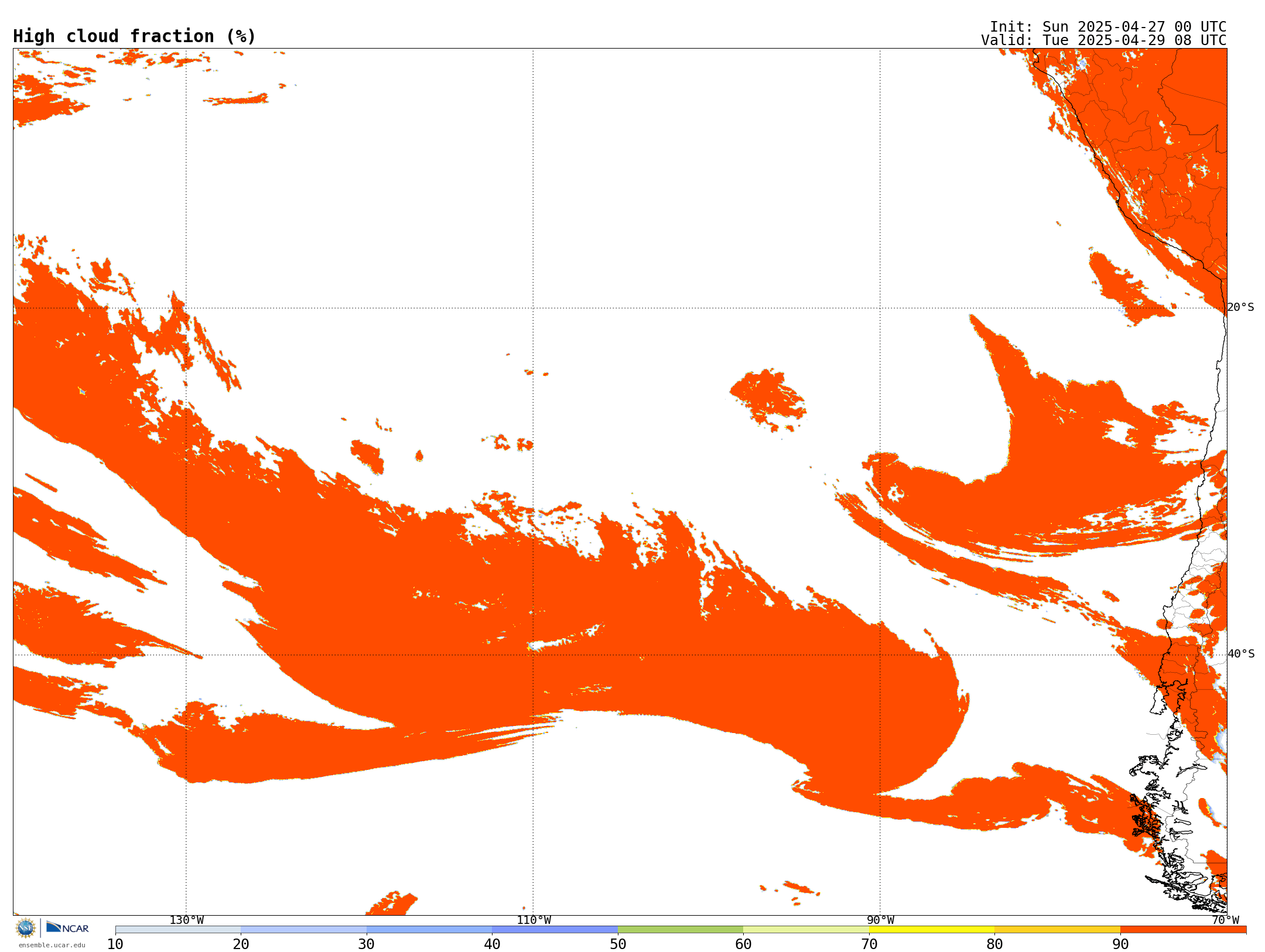
Task: Click the NSF logo icon
Action: (26, 928)
